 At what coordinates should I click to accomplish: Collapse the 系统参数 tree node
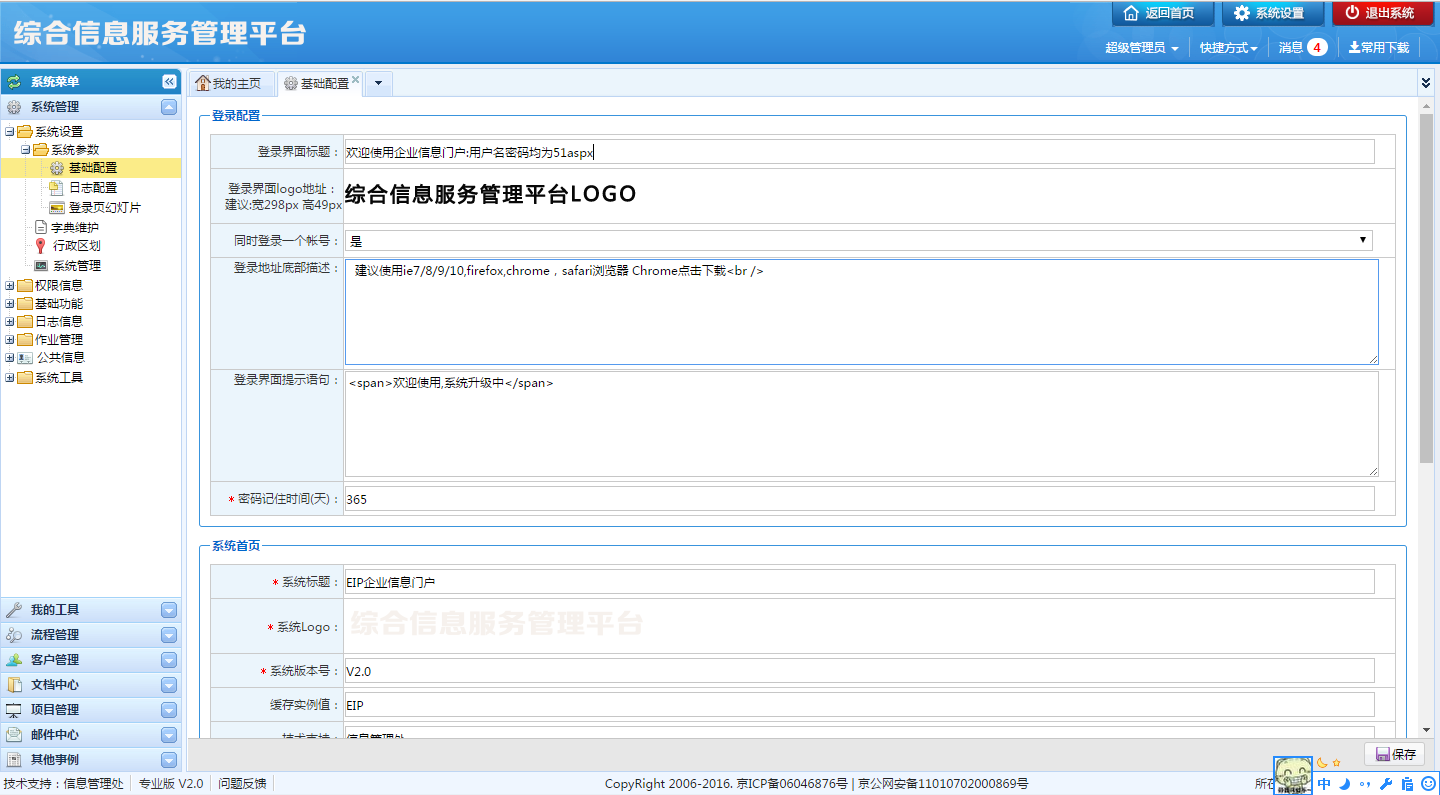26,150
